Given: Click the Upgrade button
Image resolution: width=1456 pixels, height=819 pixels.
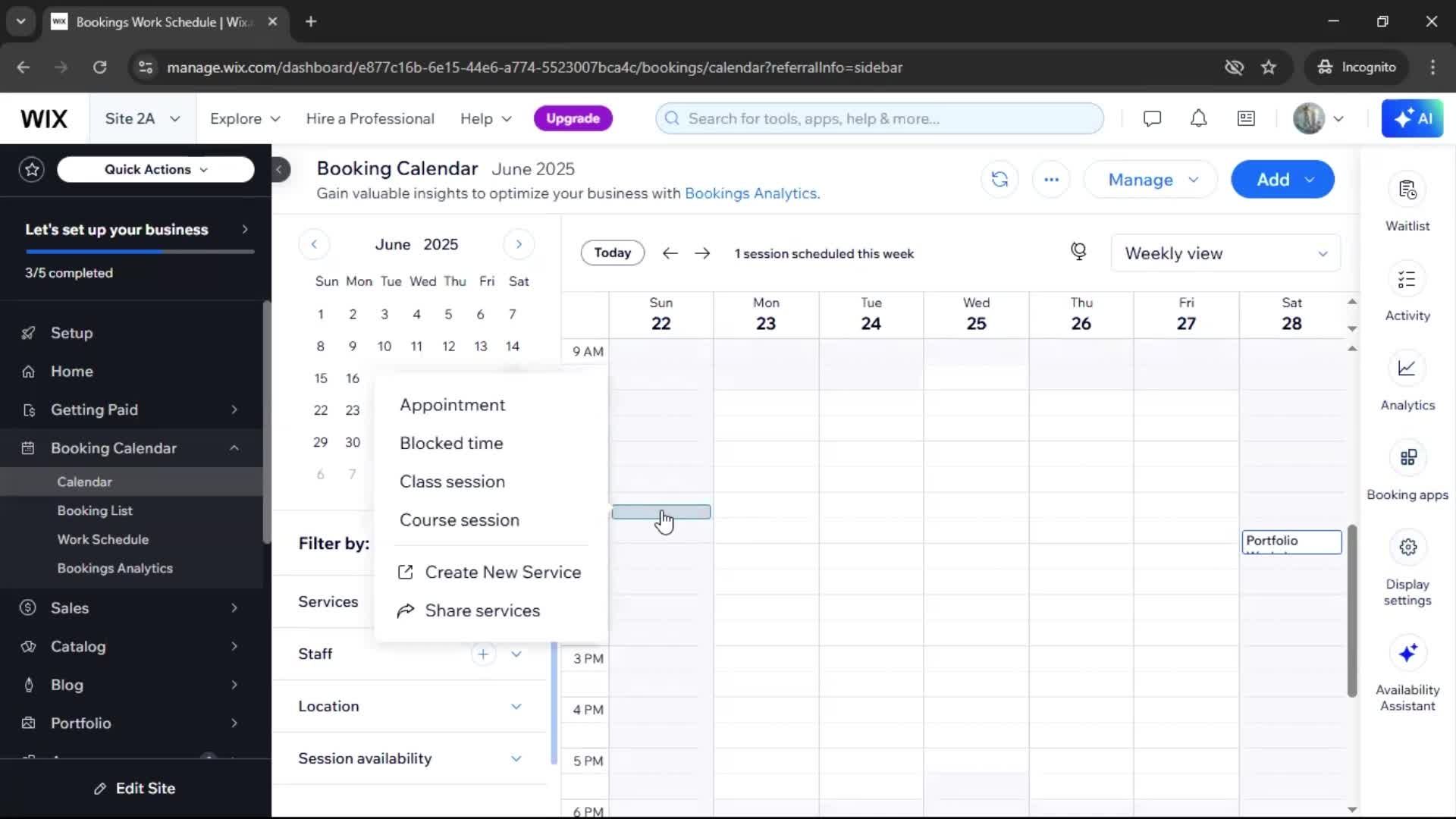Looking at the screenshot, I should (573, 118).
